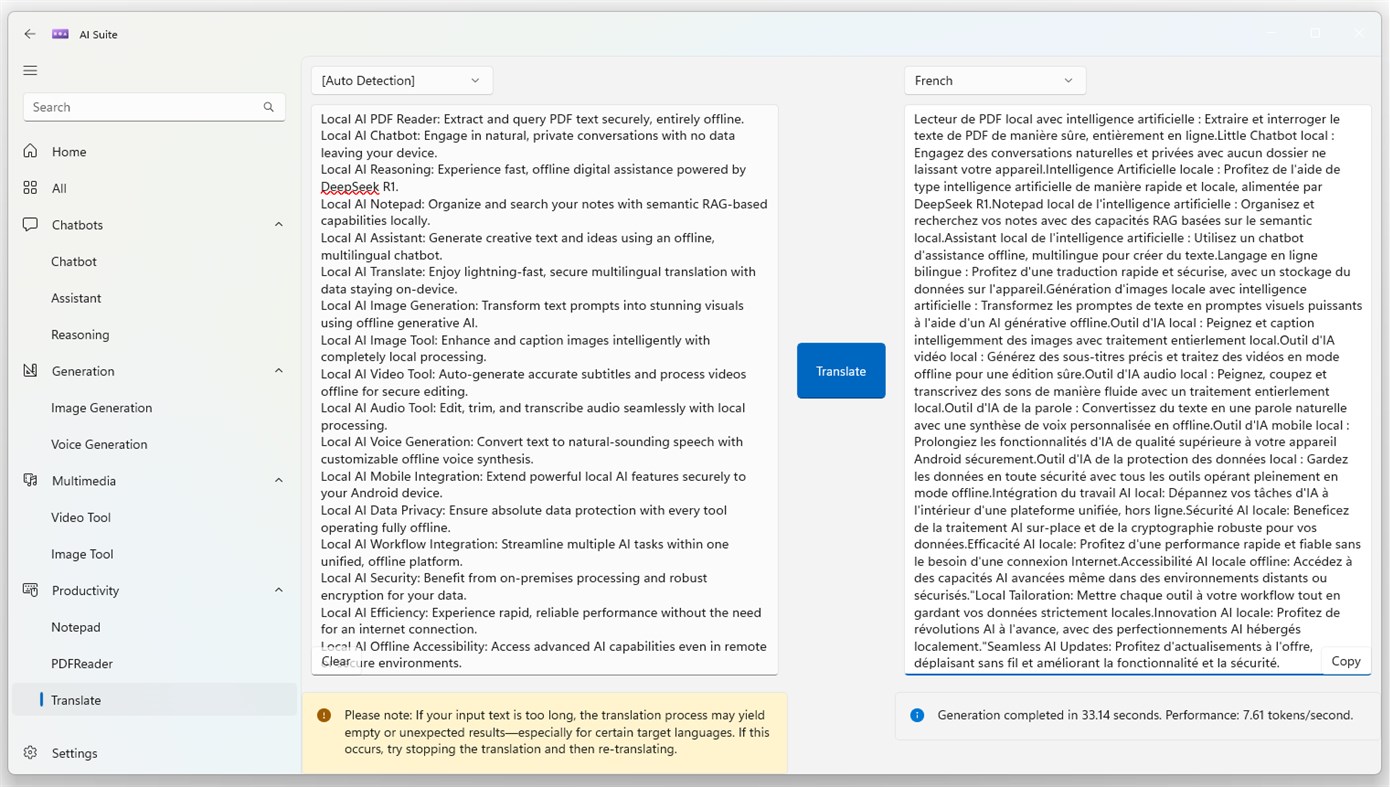Open the Generation section icon

tap(31, 371)
